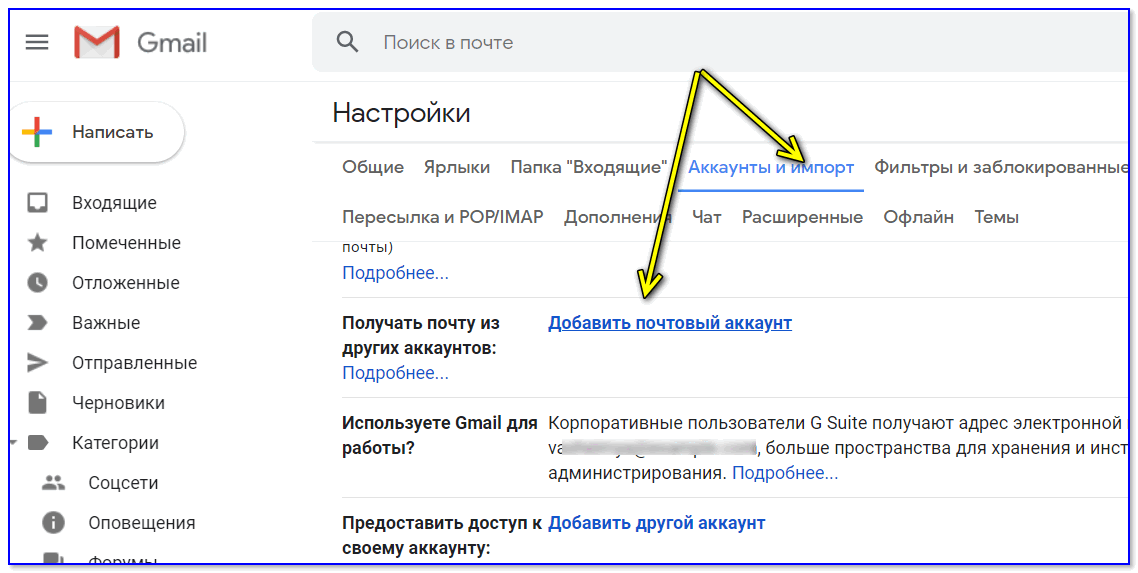Click the Предоставить доступ к своему аккаунту label
Viewport: 1138px width, 573px height.
click(442, 535)
